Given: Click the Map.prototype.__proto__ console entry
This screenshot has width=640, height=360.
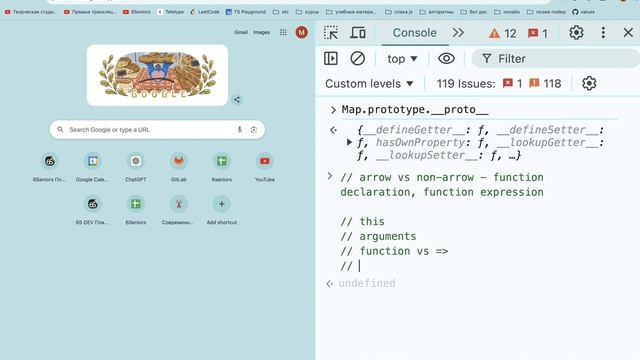Looking at the screenshot, I should pos(415,109).
